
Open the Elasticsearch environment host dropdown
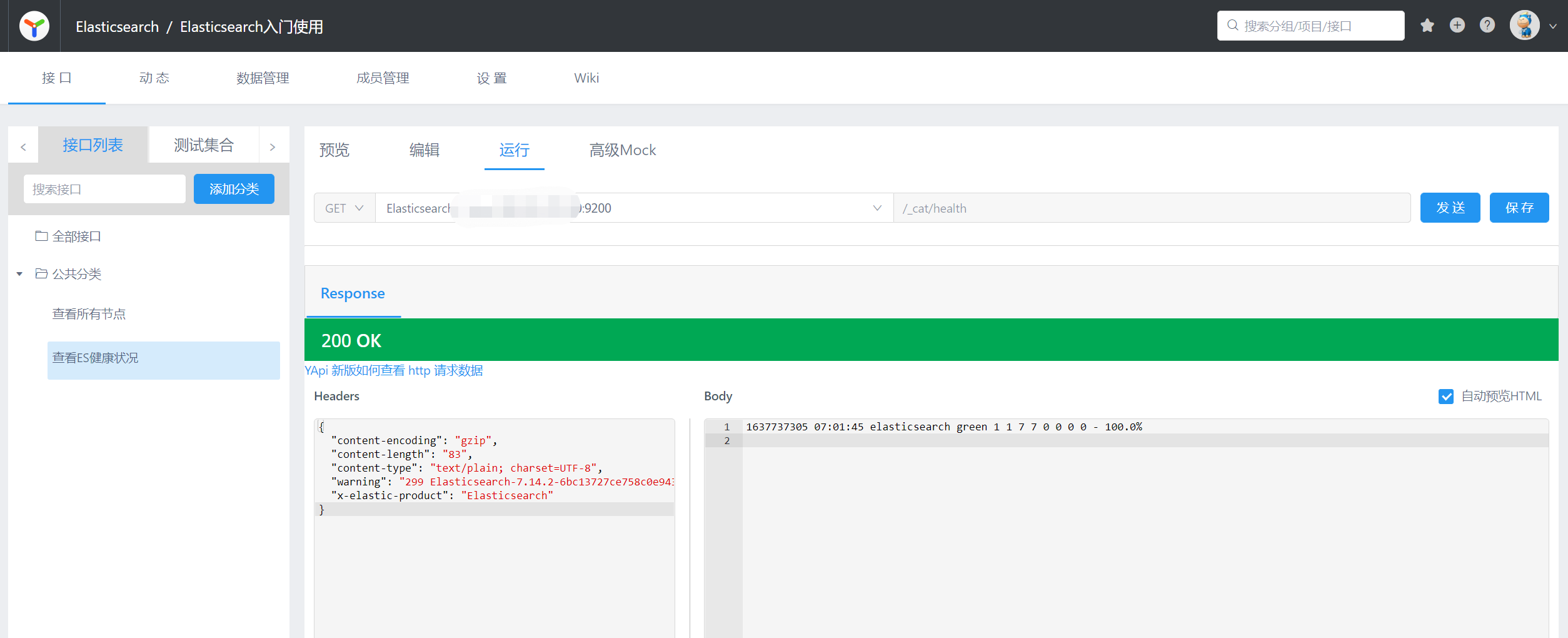[x=634, y=208]
